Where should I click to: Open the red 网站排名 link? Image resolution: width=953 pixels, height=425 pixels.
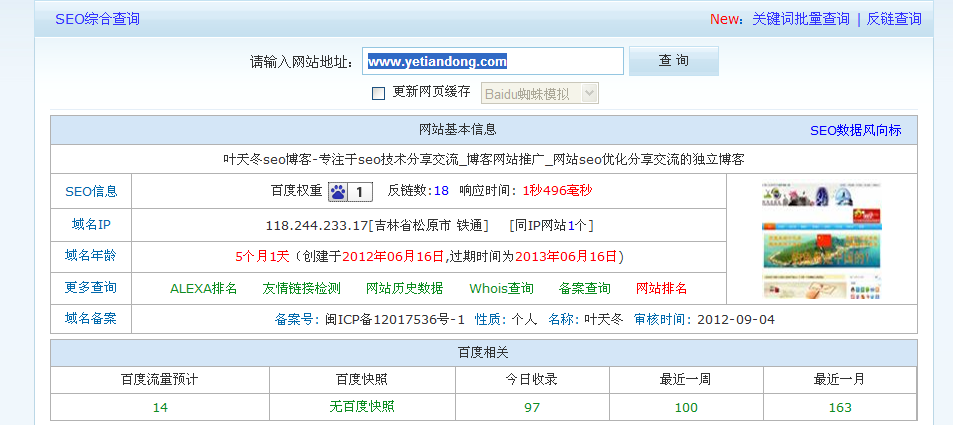tap(661, 288)
